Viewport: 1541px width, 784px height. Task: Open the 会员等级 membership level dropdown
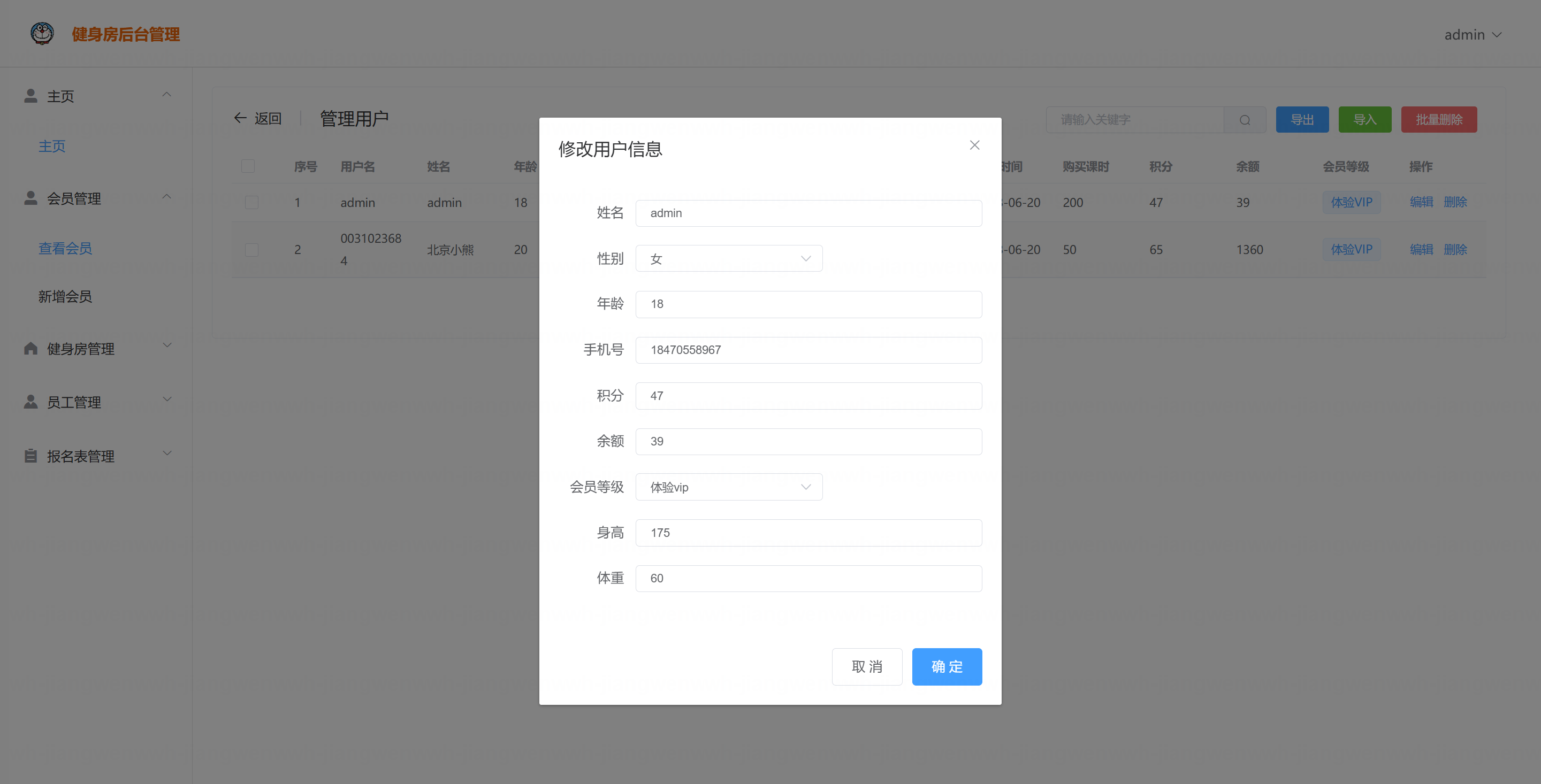(x=728, y=487)
